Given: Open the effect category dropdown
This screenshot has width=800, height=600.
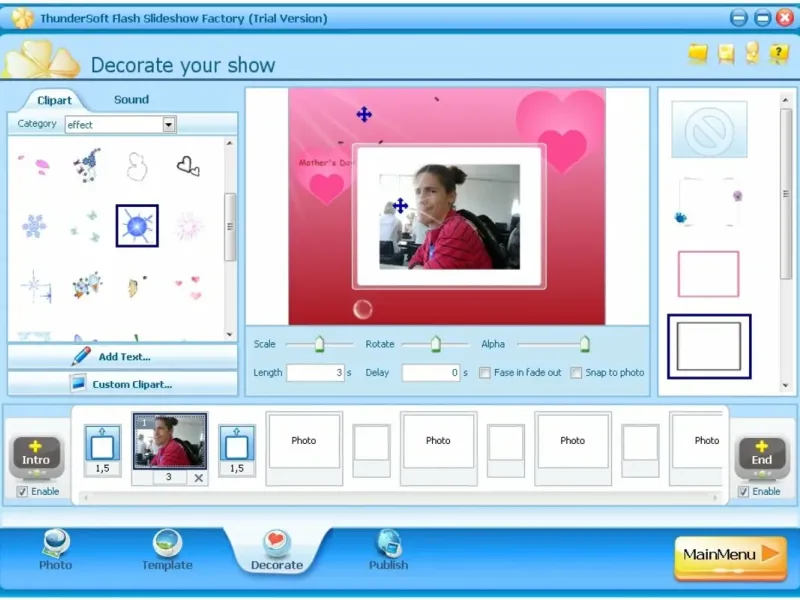Looking at the screenshot, I should pyautogui.click(x=169, y=124).
